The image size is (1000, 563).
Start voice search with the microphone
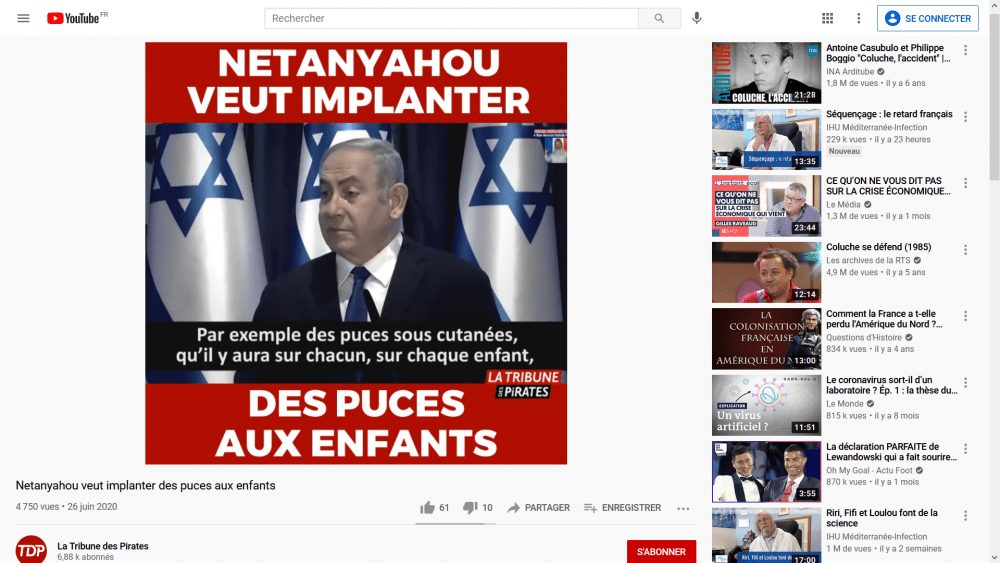[x=696, y=18]
